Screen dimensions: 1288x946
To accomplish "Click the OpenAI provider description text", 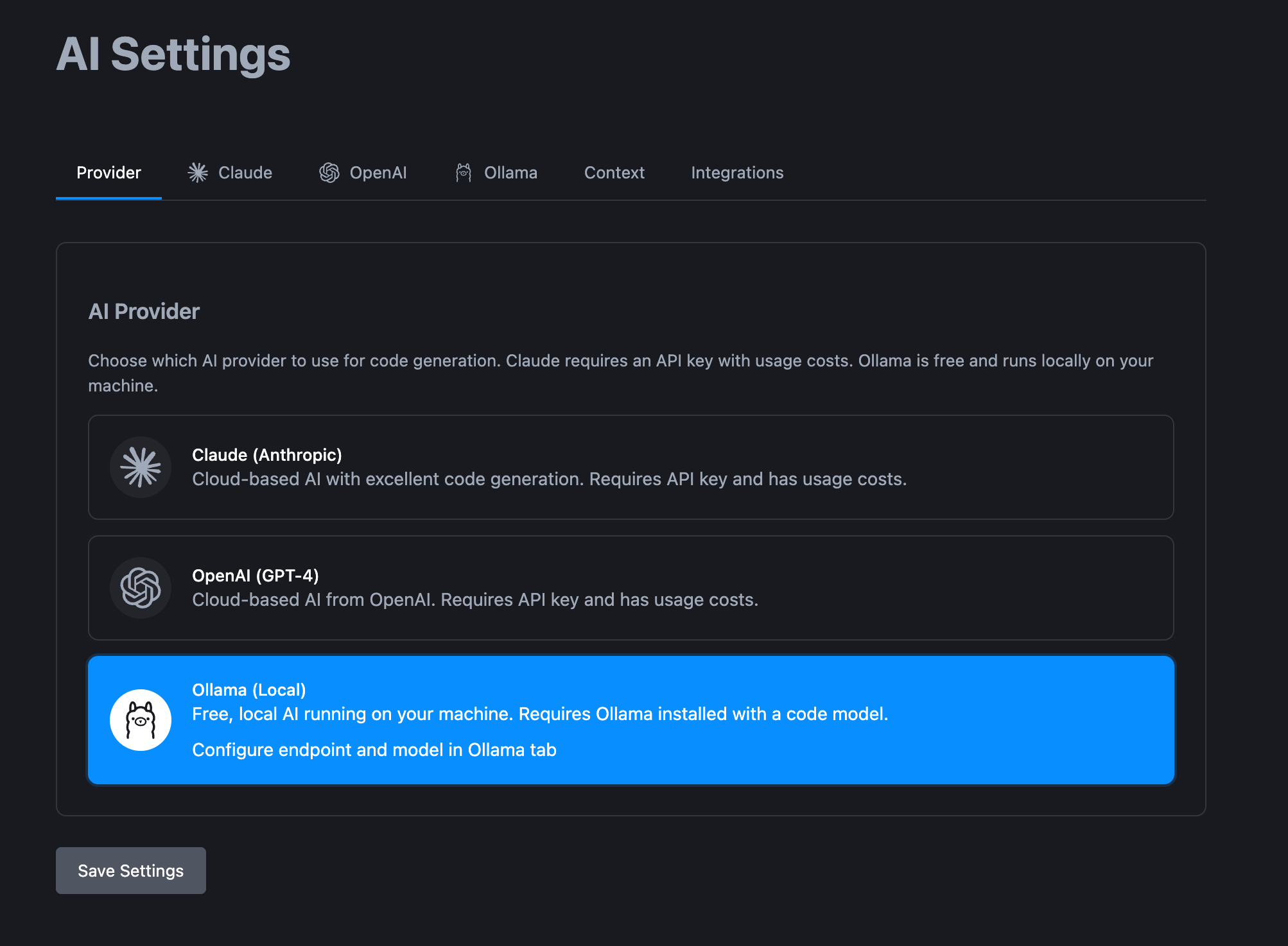I will point(475,600).
